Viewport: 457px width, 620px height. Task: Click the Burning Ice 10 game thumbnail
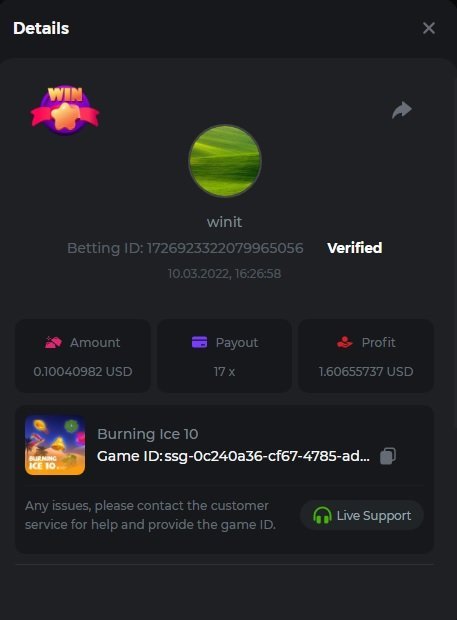[55, 445]
